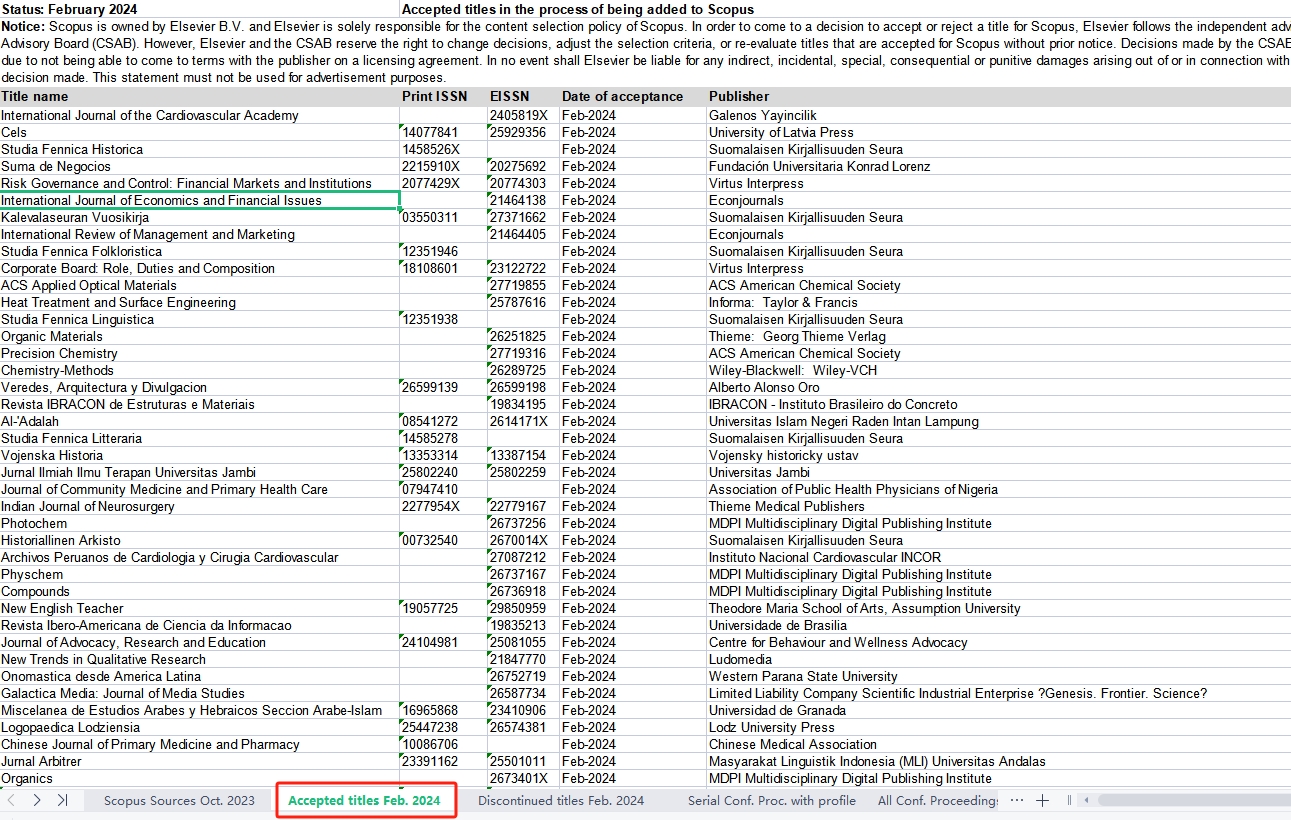The width and height of the screenshot is (1291, 820).
Task: Click the Status: February 2024 cell
Action: pyautogui.click(x=200, y=9)
